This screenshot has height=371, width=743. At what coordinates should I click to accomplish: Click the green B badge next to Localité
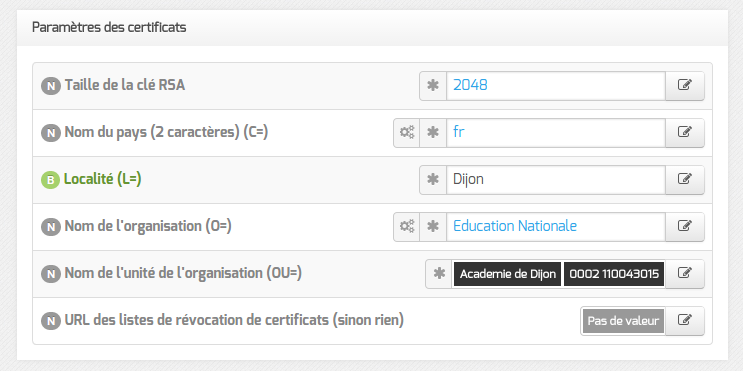(51, 180)
